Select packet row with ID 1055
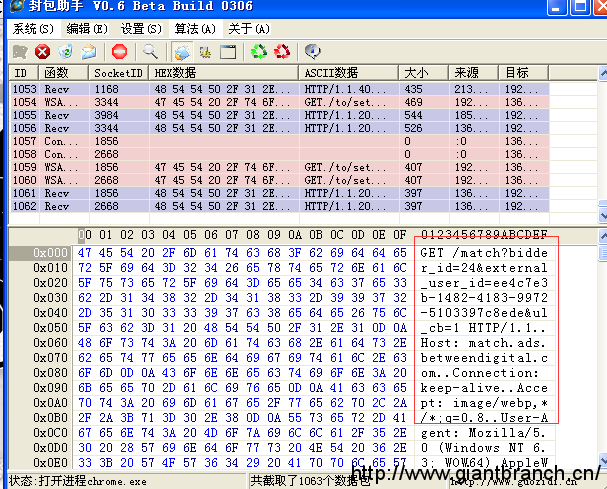Viewport: 607px width, 489px height. 279,115
